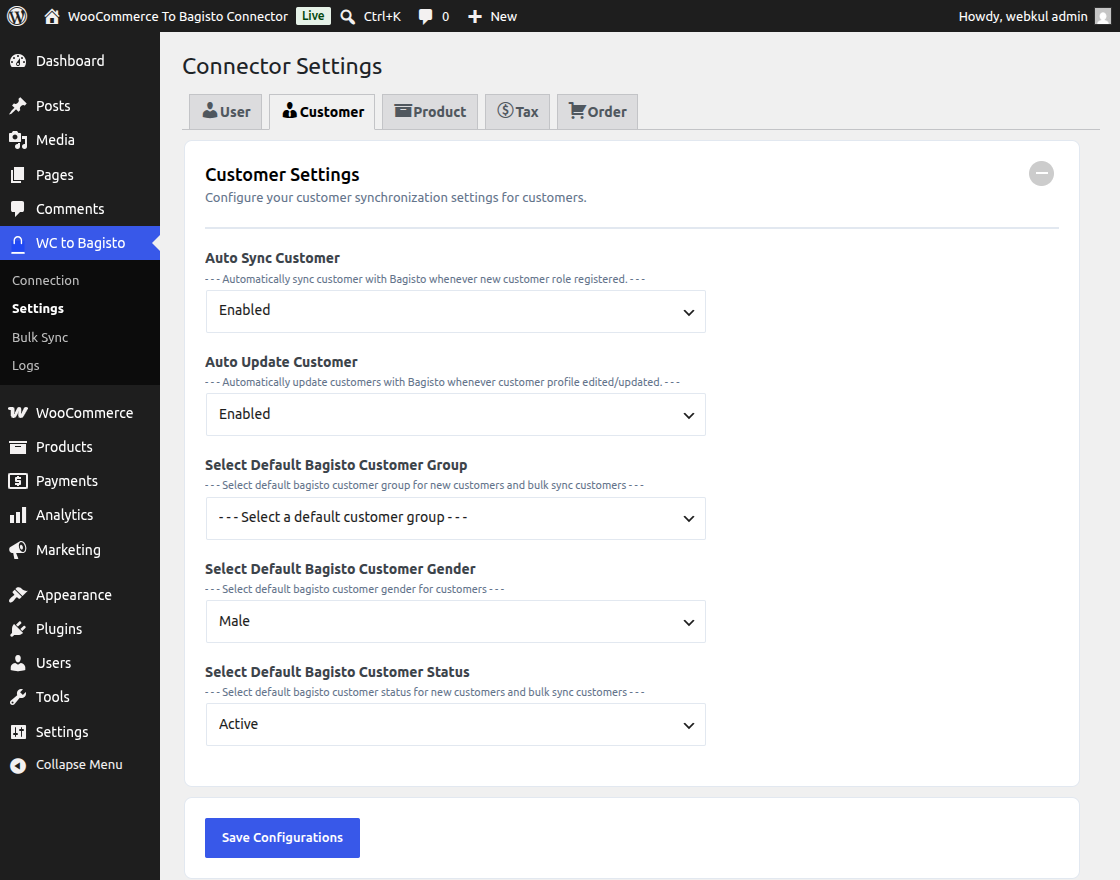Screen dimensions: 1120x880
Task: Click the Appearance brush icon
Action: 18,595
